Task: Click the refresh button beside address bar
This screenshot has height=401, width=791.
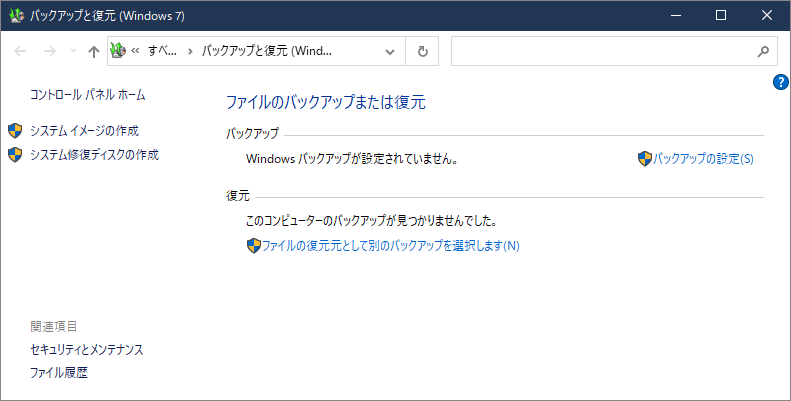Action: (x=422, y=51)
